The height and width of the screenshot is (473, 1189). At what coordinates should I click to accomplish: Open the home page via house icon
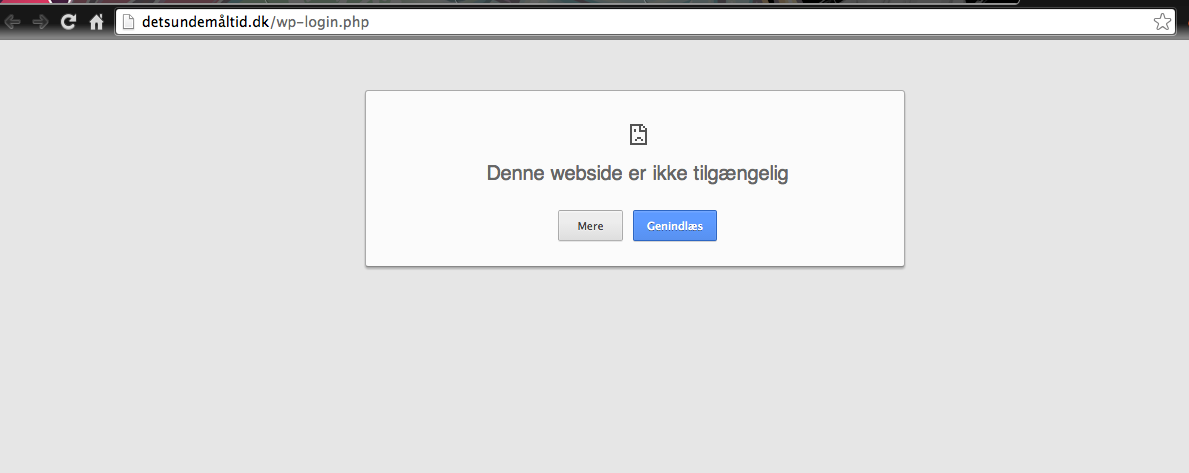click(x=97, y=22)
